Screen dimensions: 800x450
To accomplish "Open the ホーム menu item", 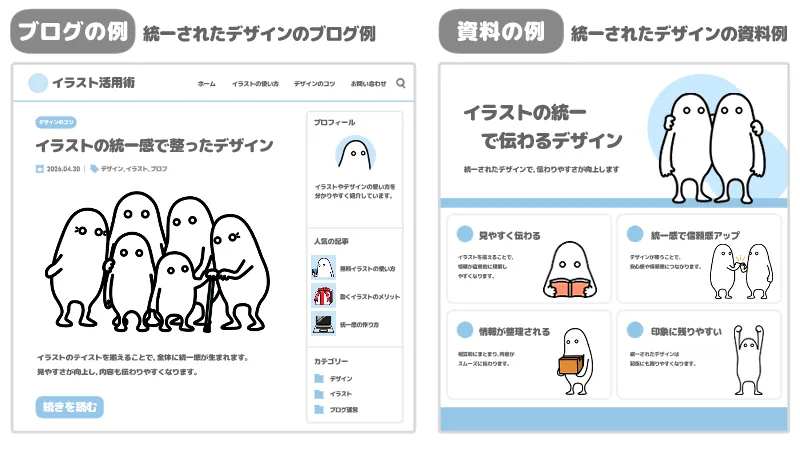I will tap(207, 84).
